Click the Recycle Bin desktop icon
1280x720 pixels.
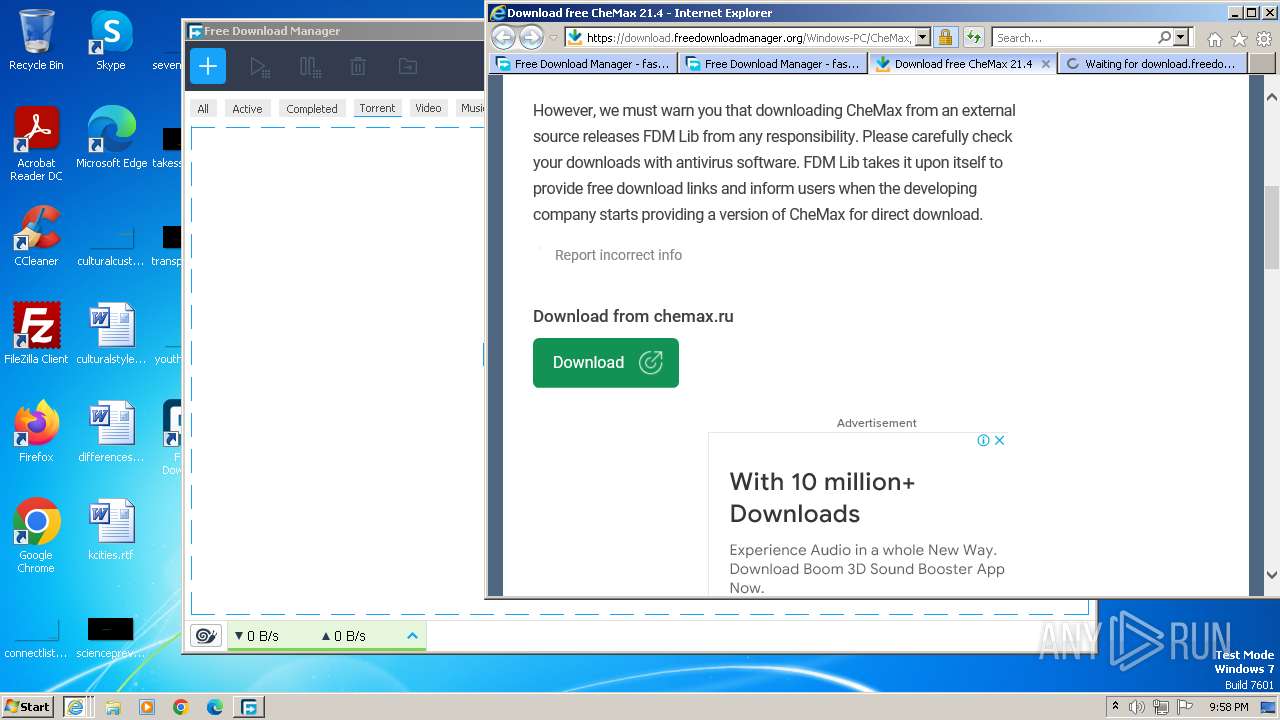(x=36, y=40)
